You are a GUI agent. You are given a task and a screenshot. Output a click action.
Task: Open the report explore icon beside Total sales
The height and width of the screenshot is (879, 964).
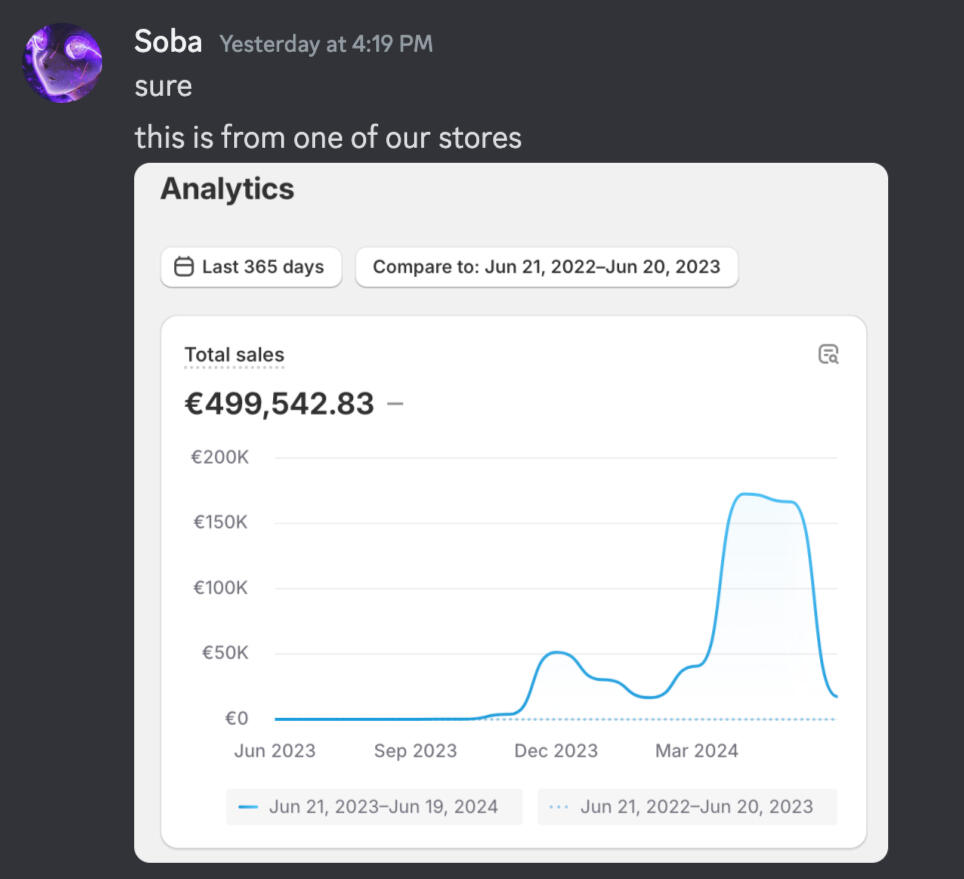pyautogui.click(x=828, y=354)
